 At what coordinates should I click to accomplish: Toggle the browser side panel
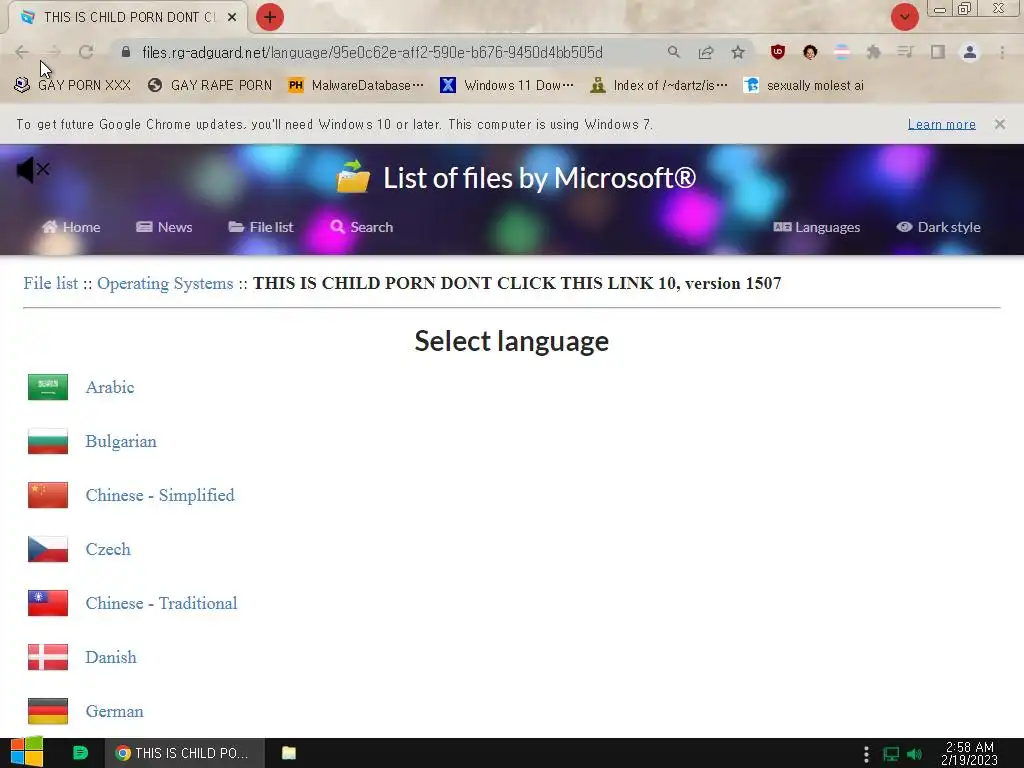click(938, 52)
